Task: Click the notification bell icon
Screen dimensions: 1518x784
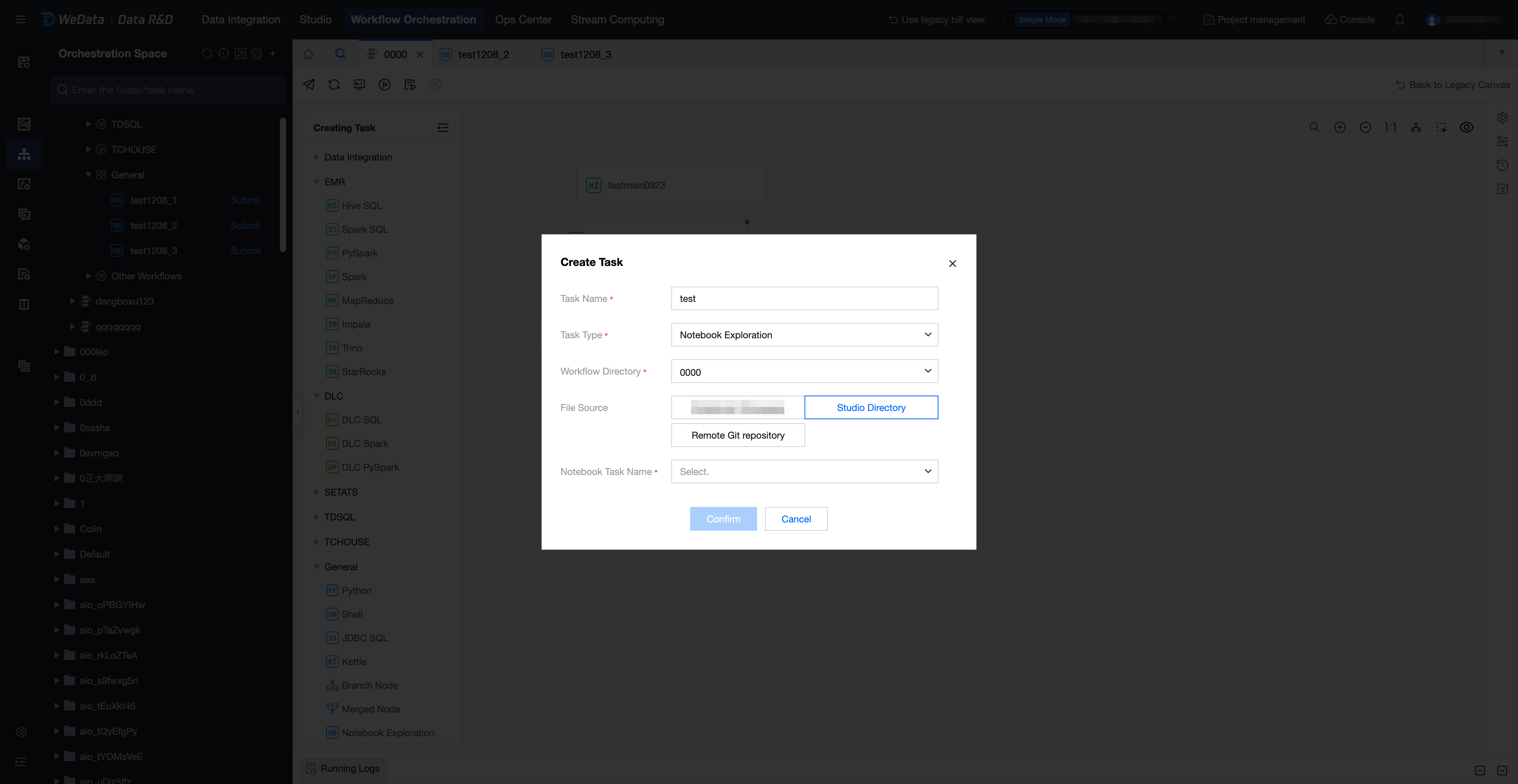Action: pos(1399,19)
